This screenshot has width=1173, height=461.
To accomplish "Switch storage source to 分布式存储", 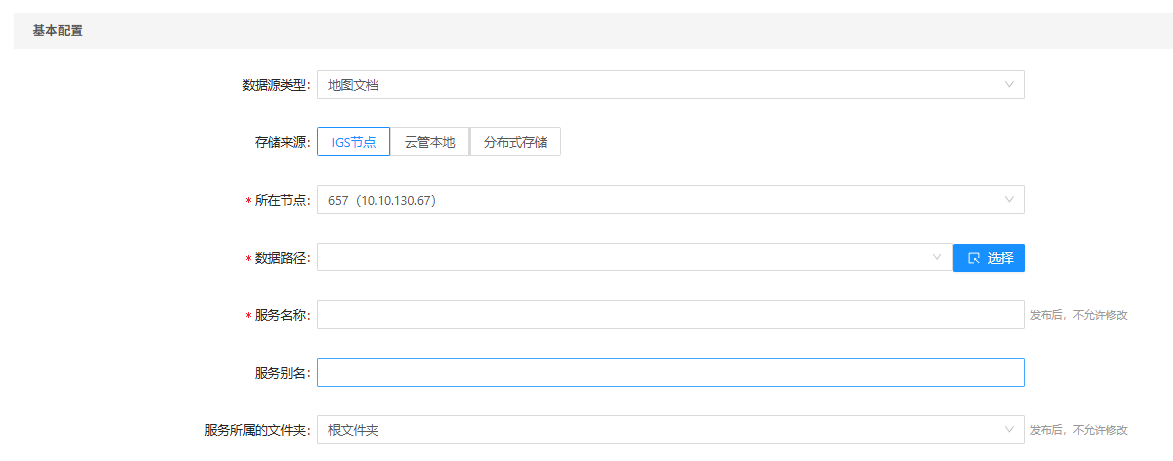I will (x=515, y=142).
